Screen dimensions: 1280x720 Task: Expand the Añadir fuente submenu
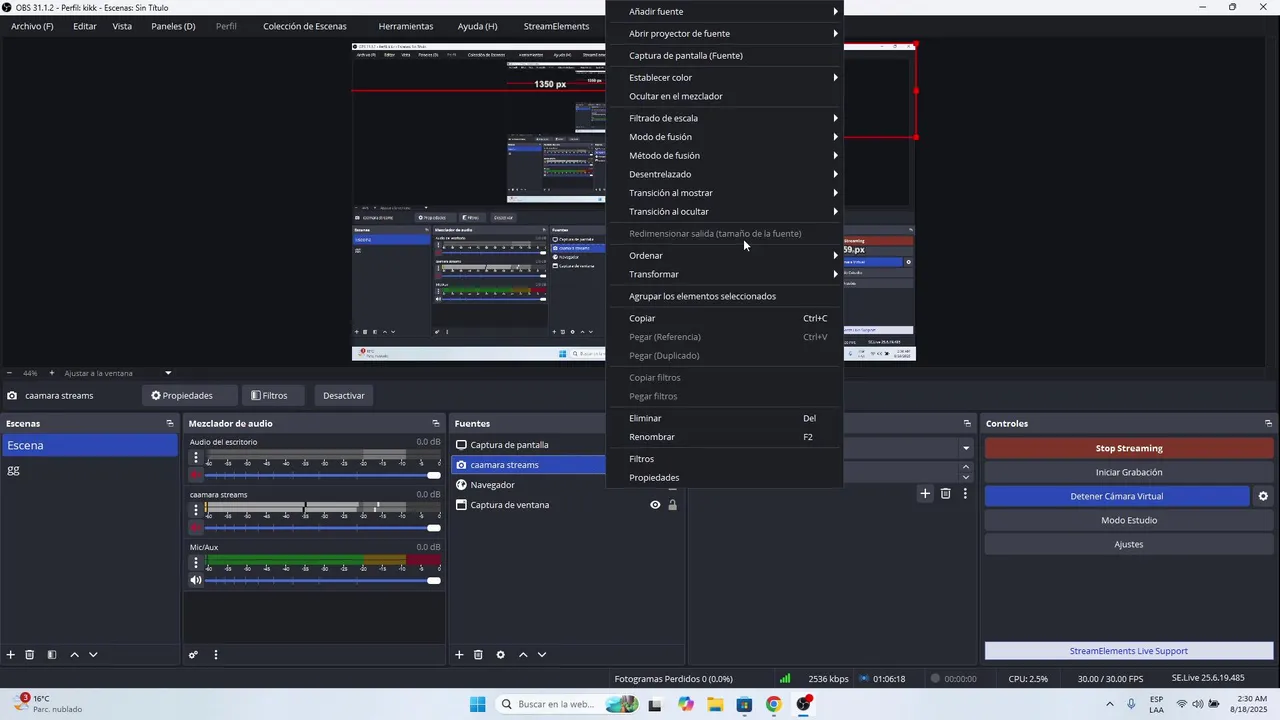pyautogui.click(x=725, y=12)
